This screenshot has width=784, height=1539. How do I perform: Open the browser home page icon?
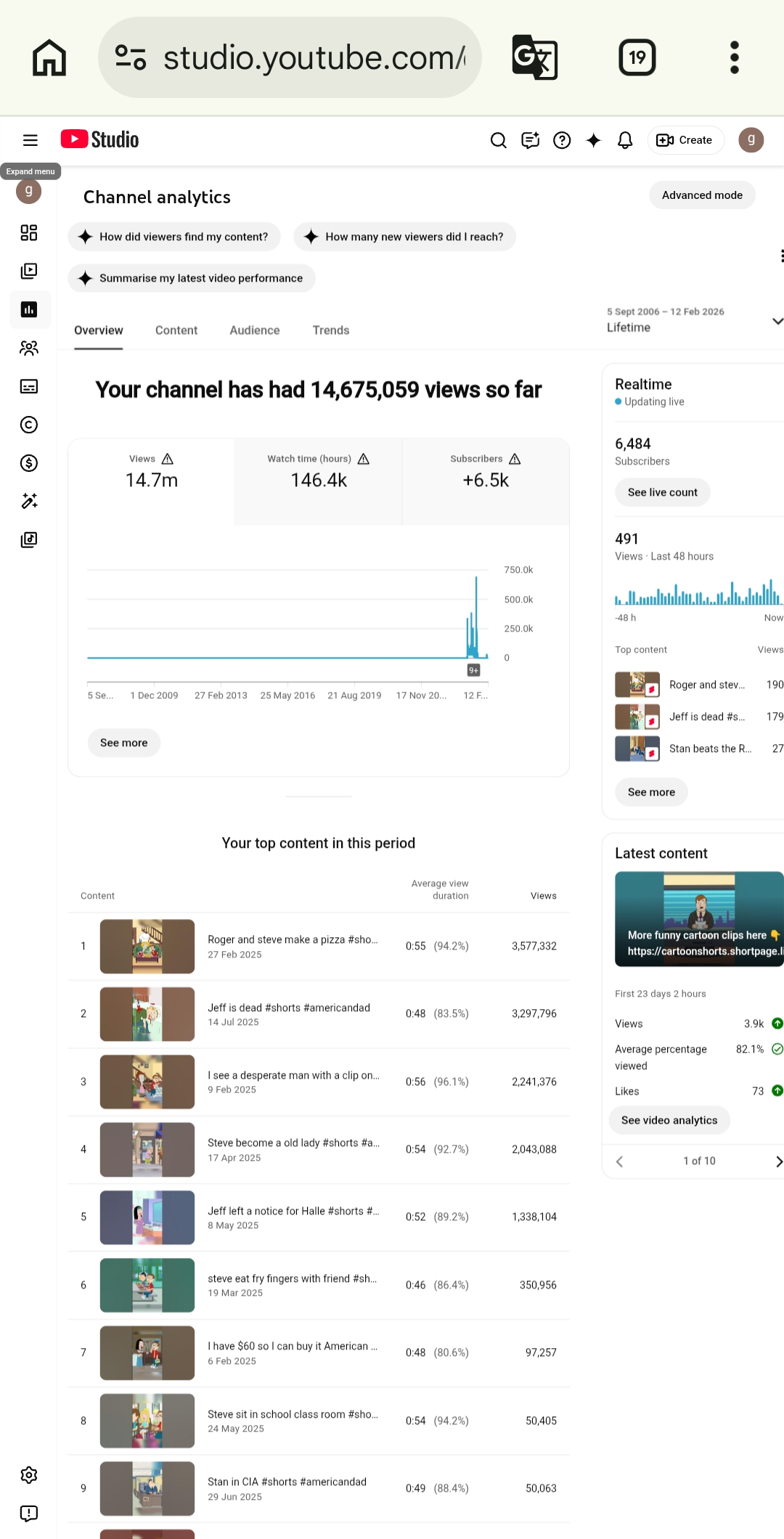49,57
